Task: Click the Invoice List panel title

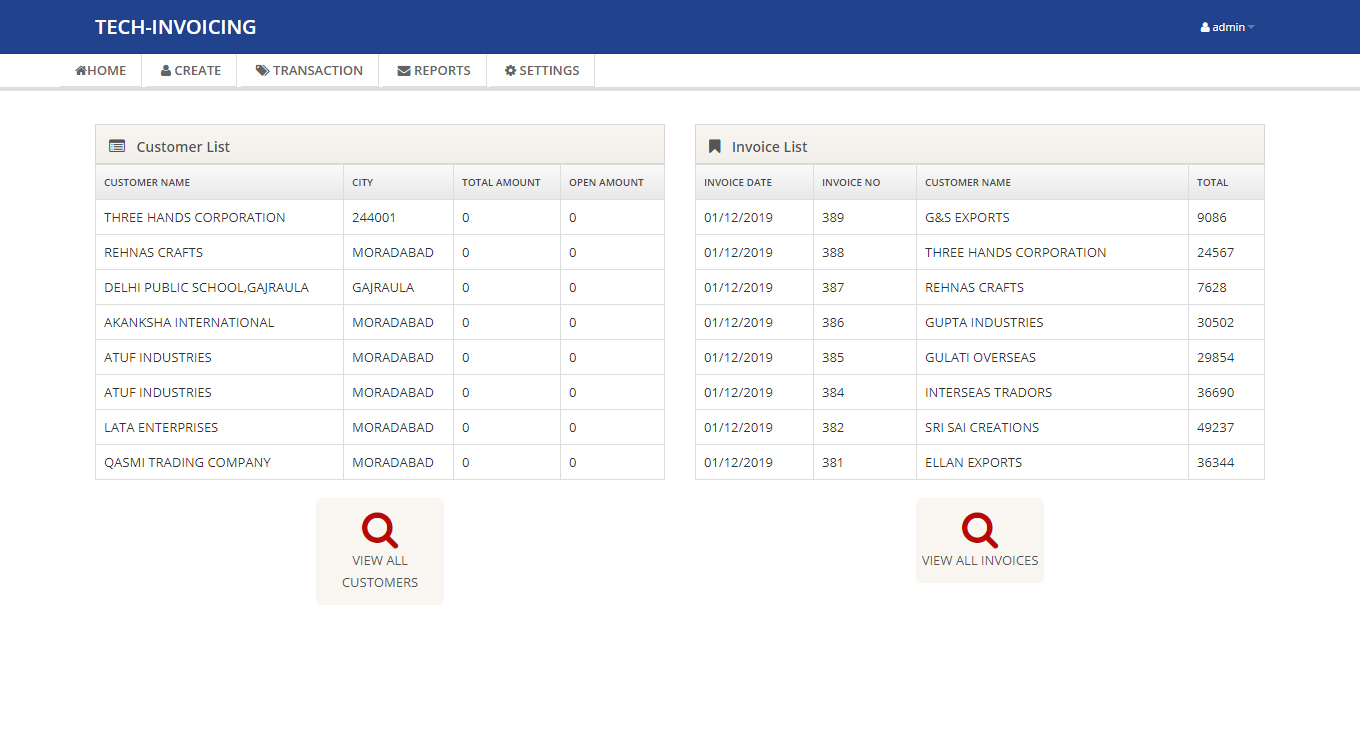Action: pos(769,146)
